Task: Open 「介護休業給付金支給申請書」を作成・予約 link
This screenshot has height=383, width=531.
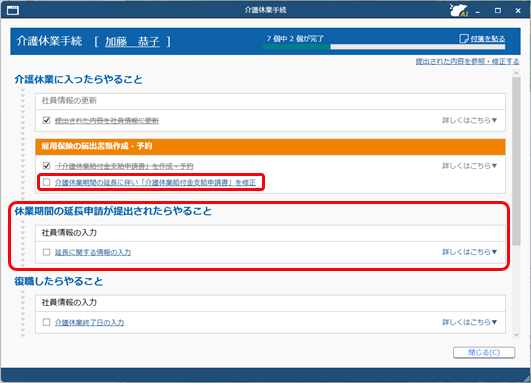Action: click(124, 166)
